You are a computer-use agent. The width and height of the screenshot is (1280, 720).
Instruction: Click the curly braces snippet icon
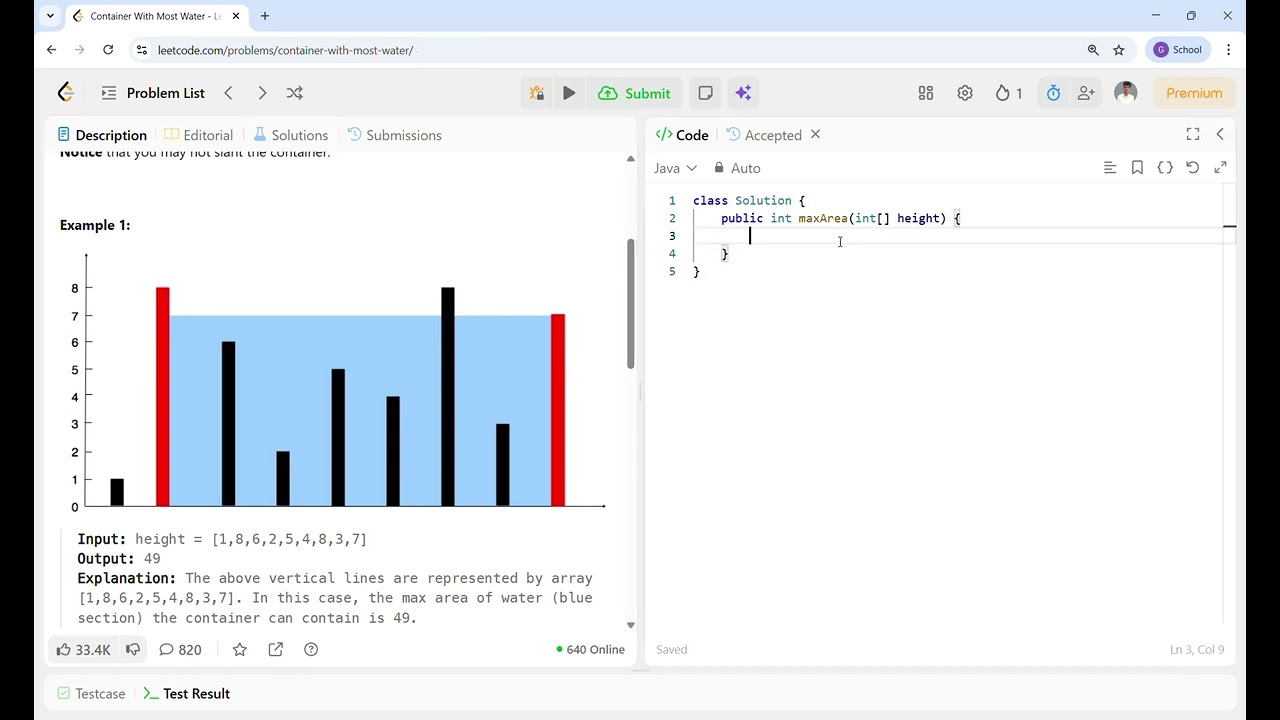[x=1165, y=168]
